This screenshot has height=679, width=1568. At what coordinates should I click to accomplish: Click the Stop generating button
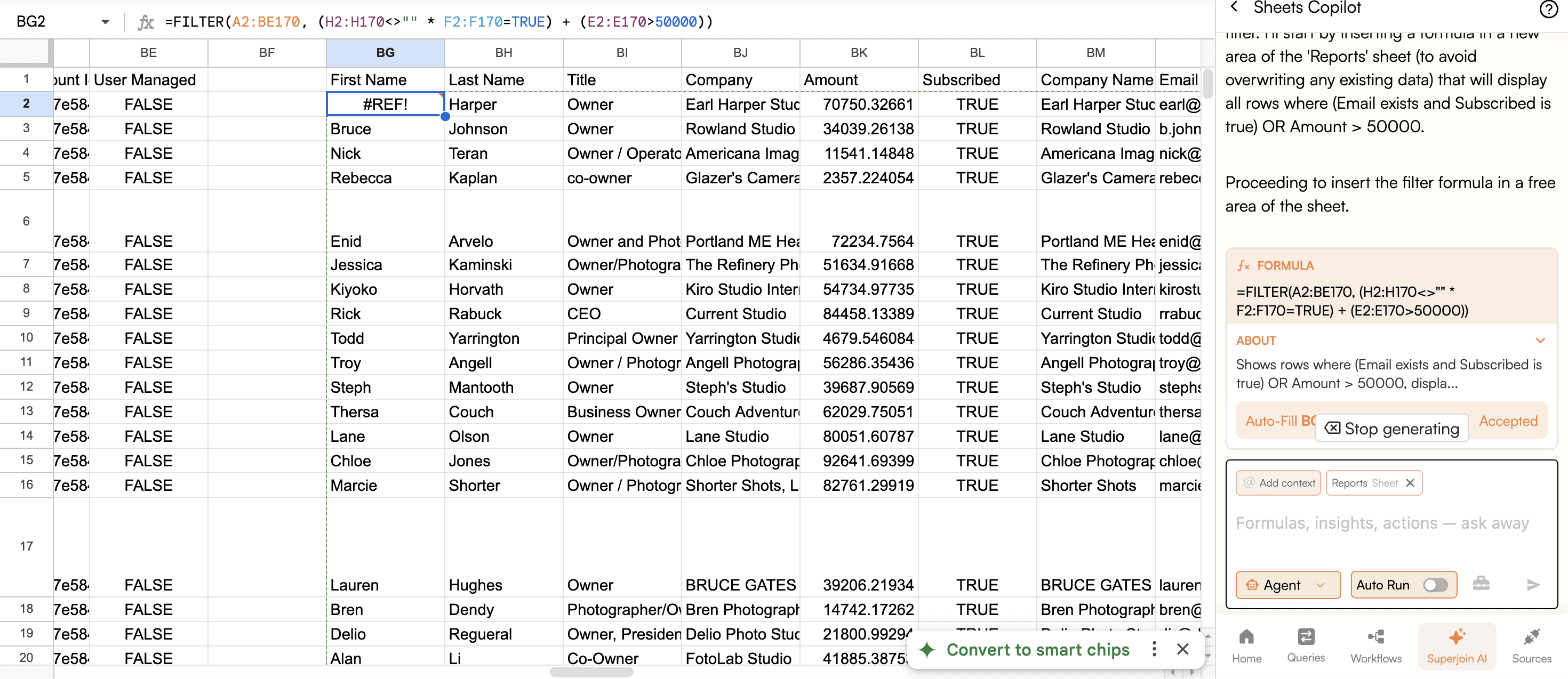(1391, 429)
